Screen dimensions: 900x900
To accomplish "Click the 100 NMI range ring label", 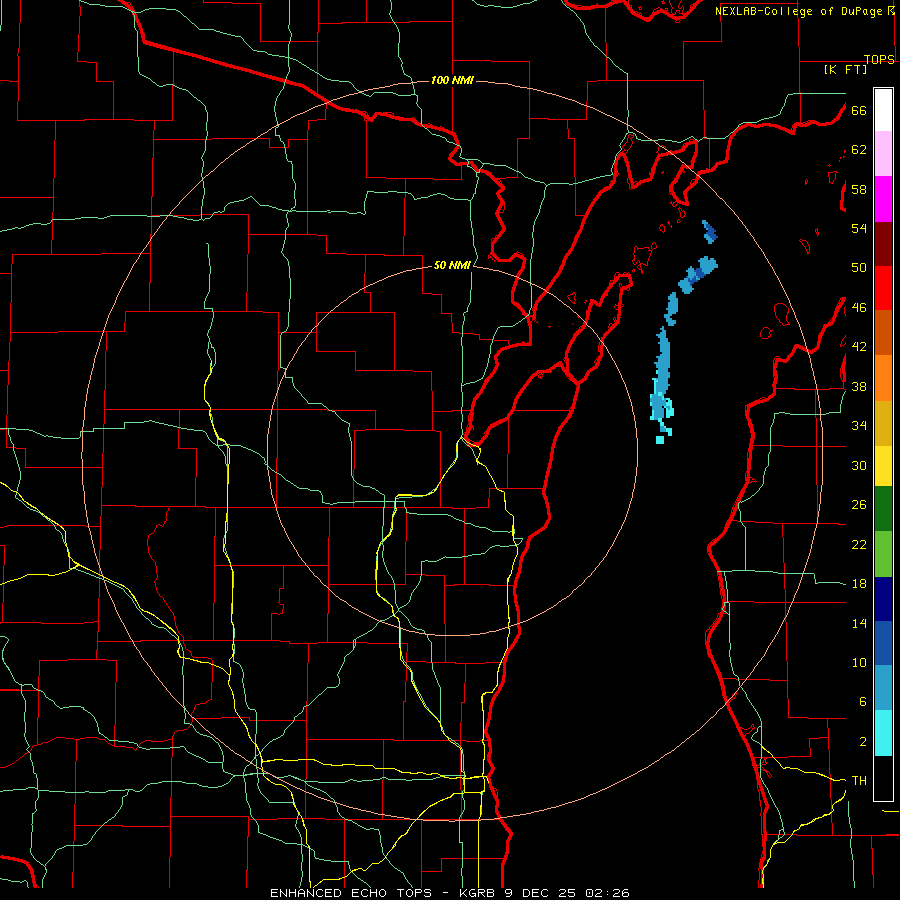I will 452,80.
